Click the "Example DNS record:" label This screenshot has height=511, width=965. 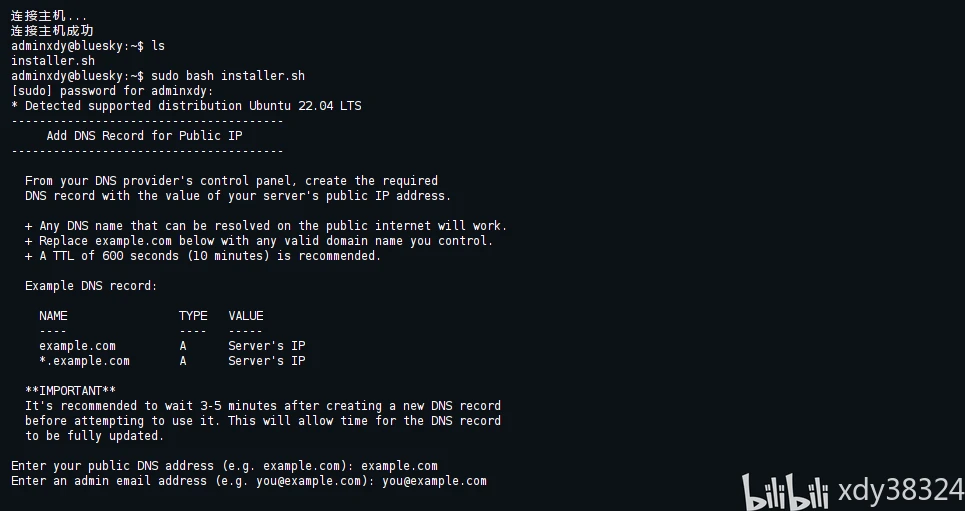(x=91, y=286)
